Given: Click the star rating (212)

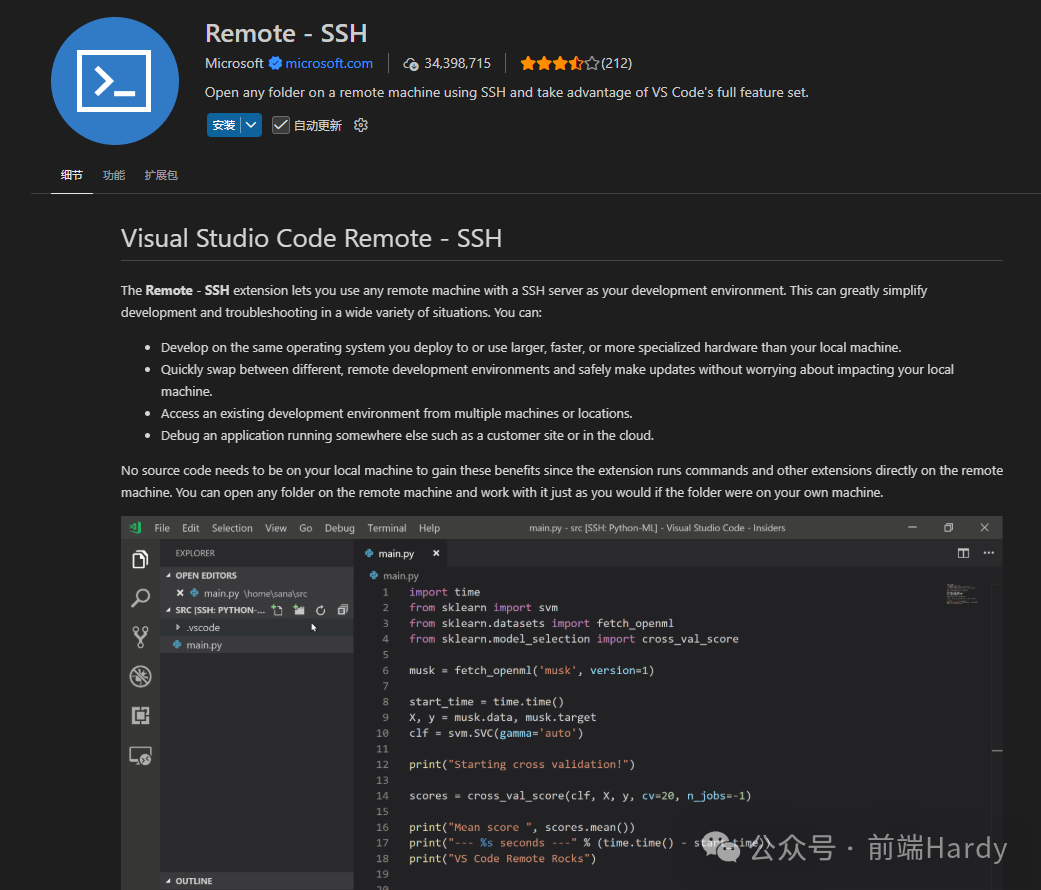Looking at the screenshot, I should (x=576, y=63).
